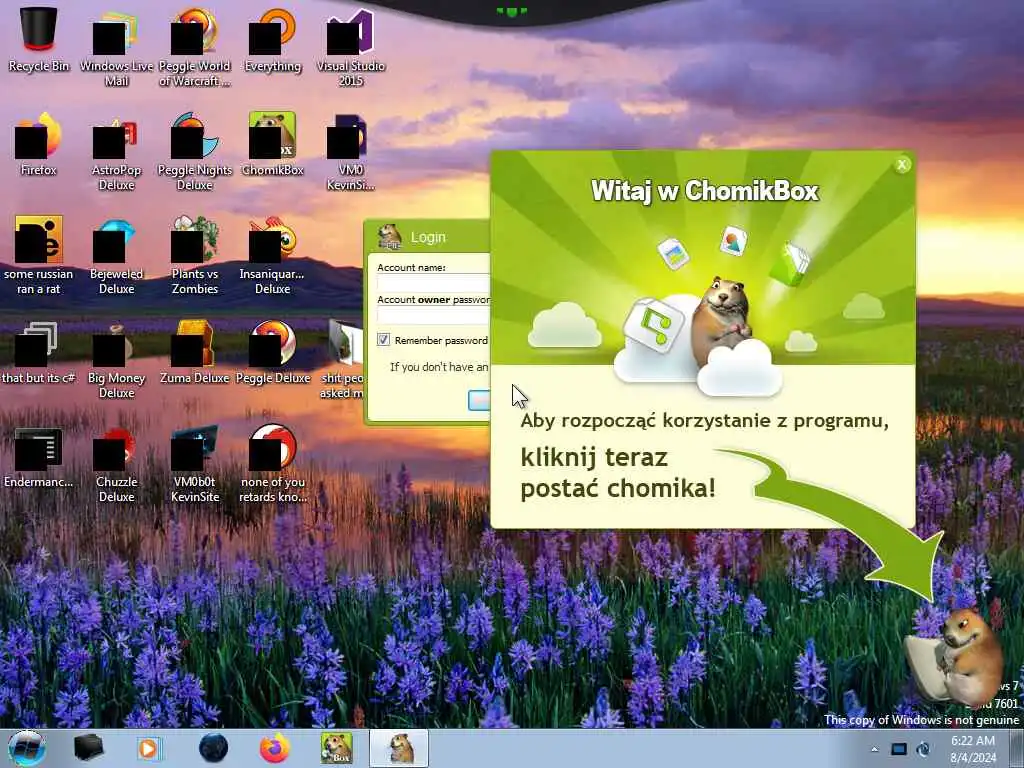Click the Account owner password field

(434, 315)
